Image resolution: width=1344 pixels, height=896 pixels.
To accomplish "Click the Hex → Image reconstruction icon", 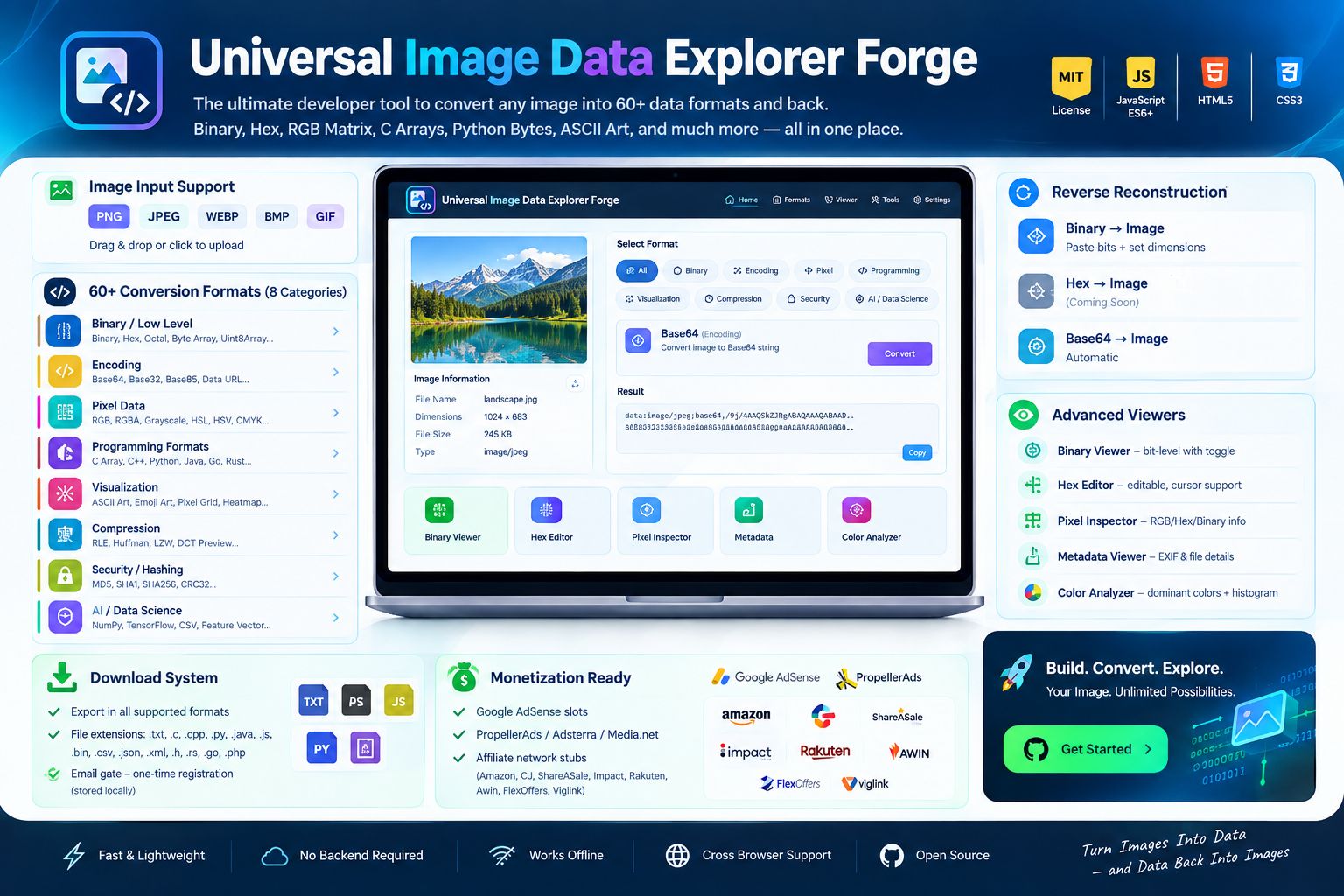I will pos(1036,291).
